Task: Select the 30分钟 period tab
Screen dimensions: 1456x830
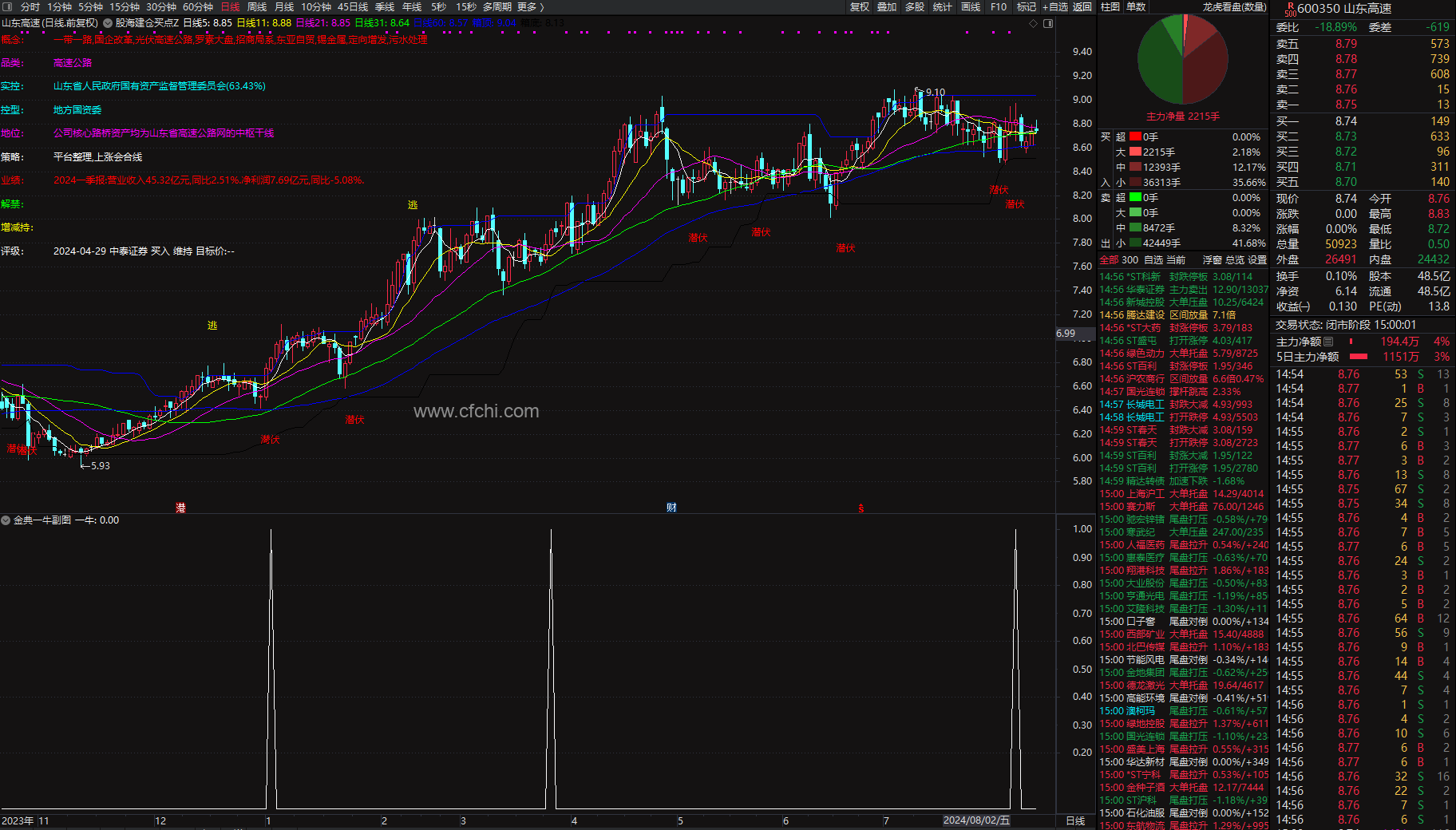Action: point(161,7)
